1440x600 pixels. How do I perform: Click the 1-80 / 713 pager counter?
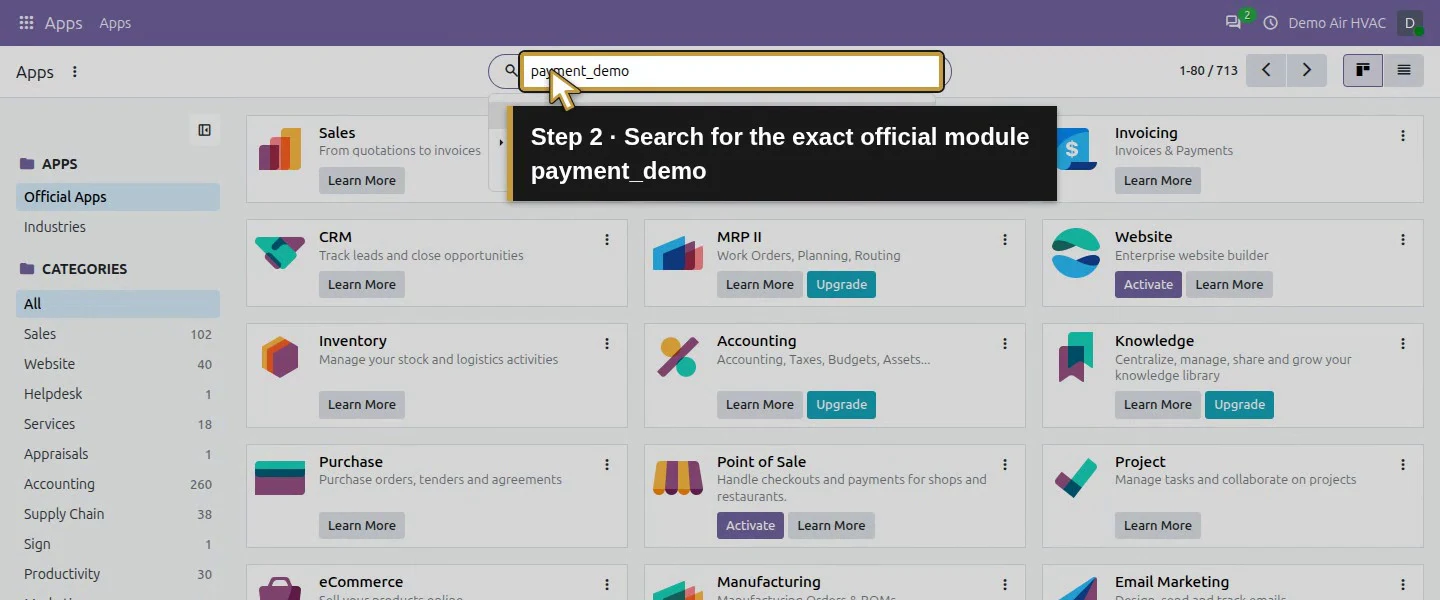pos(1208,71)
